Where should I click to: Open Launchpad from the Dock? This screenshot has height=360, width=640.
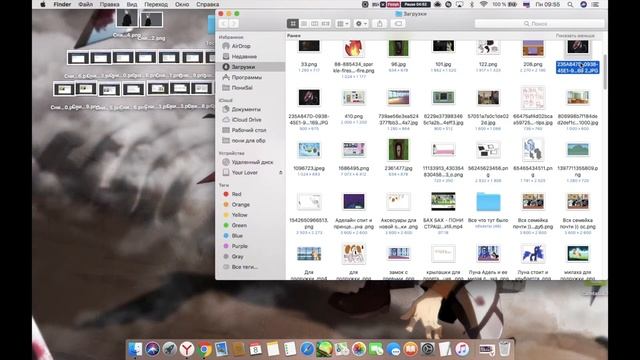coord(169,349)
